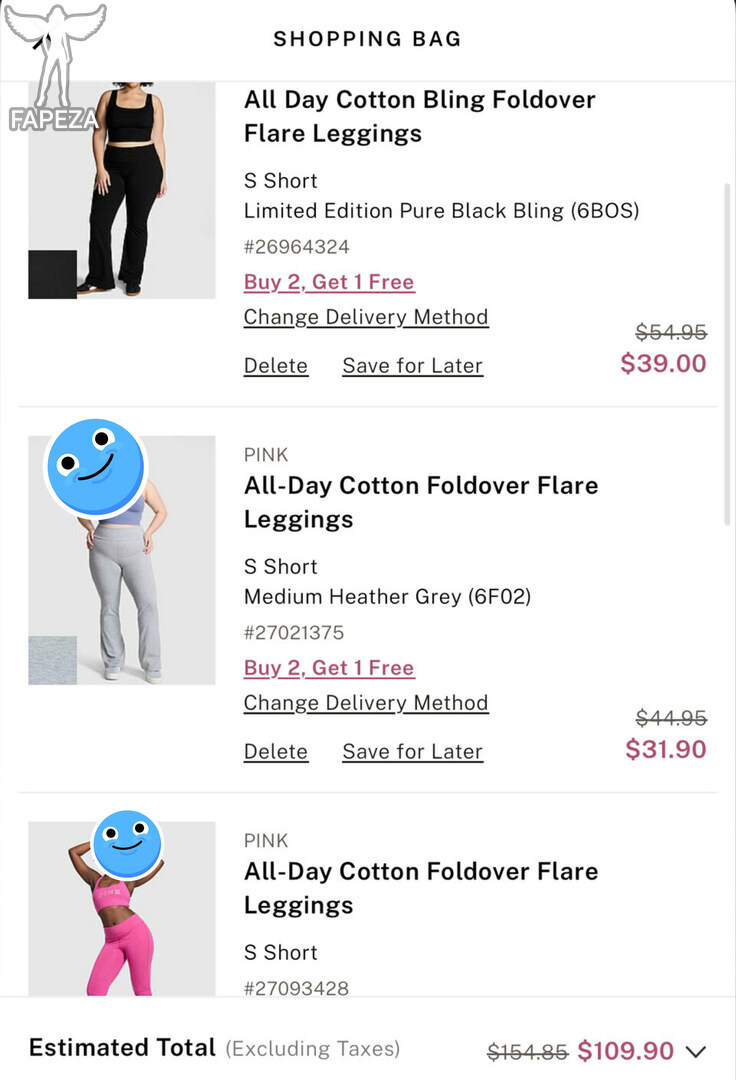The height and width of the screenshot is (1080, 736).
Task: Click the angel logo watermark icon
Action: coord(54,68)
